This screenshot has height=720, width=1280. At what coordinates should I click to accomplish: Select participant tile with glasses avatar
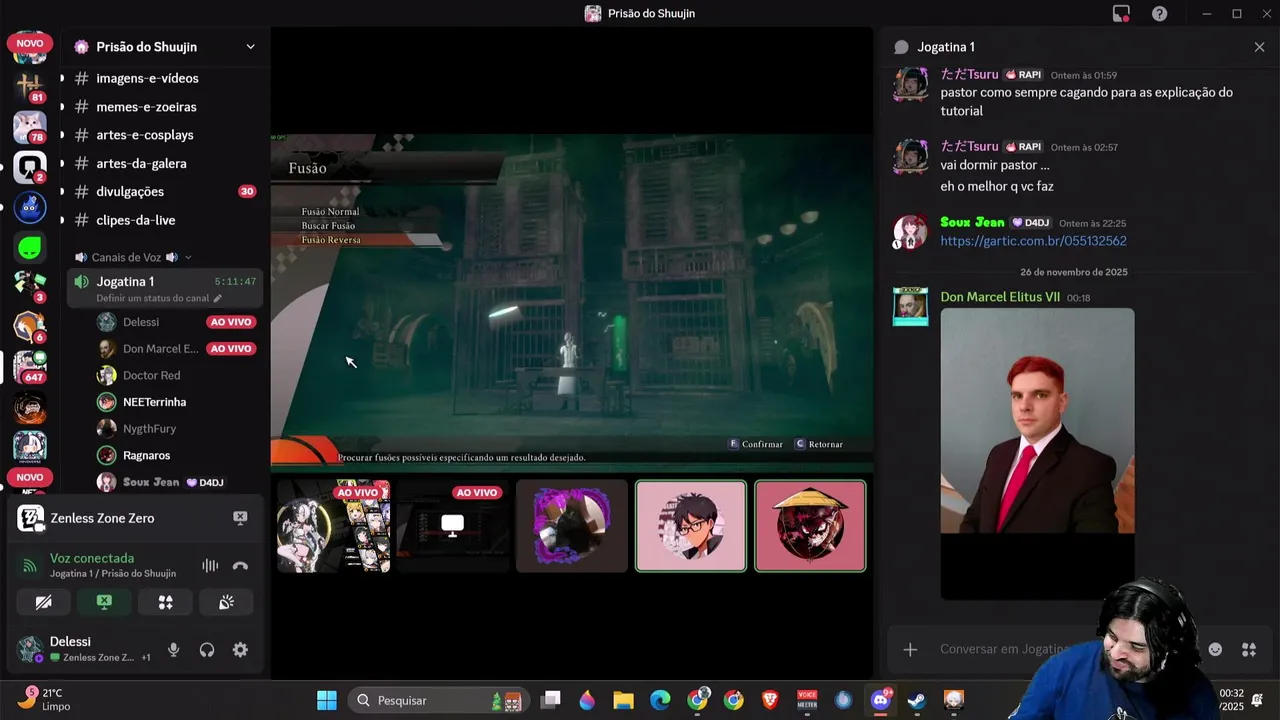tap(691, 526)
